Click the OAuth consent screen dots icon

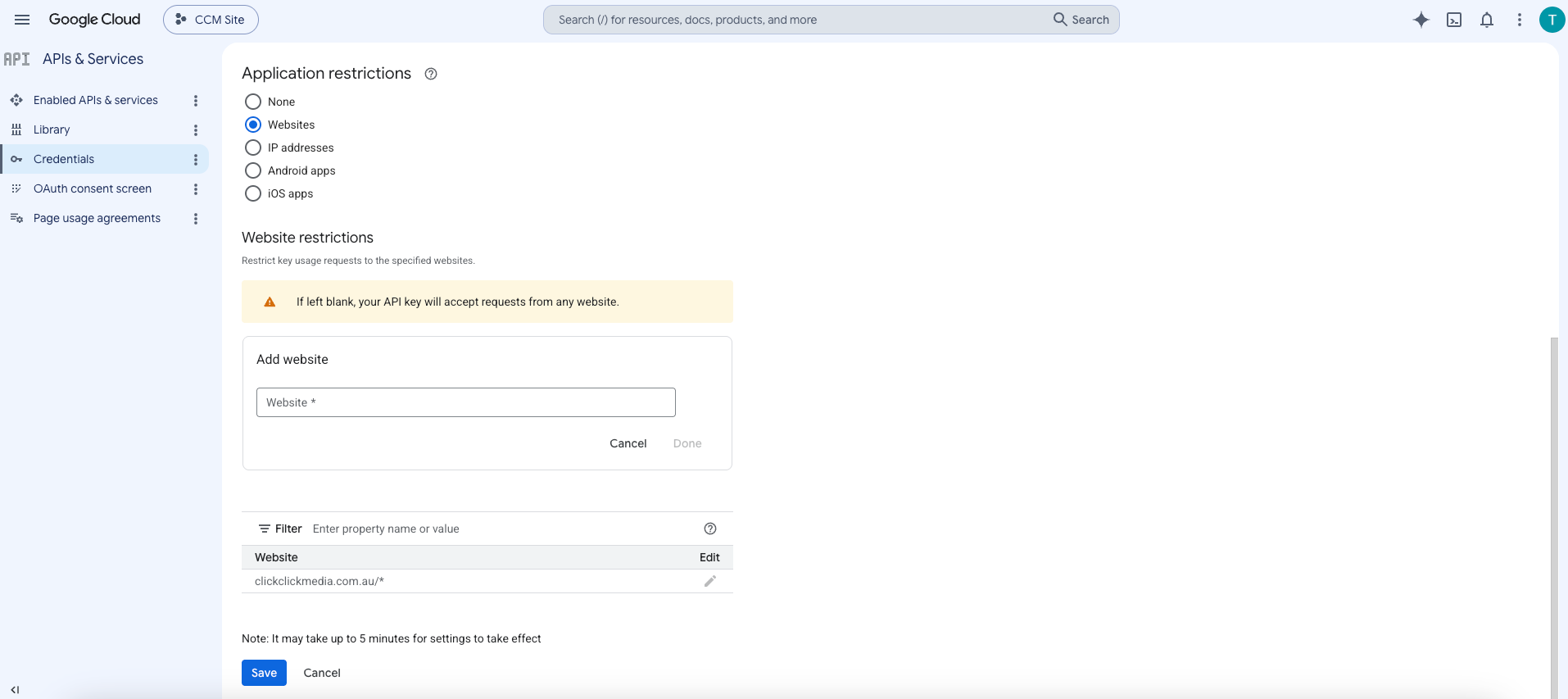[16, 188]
